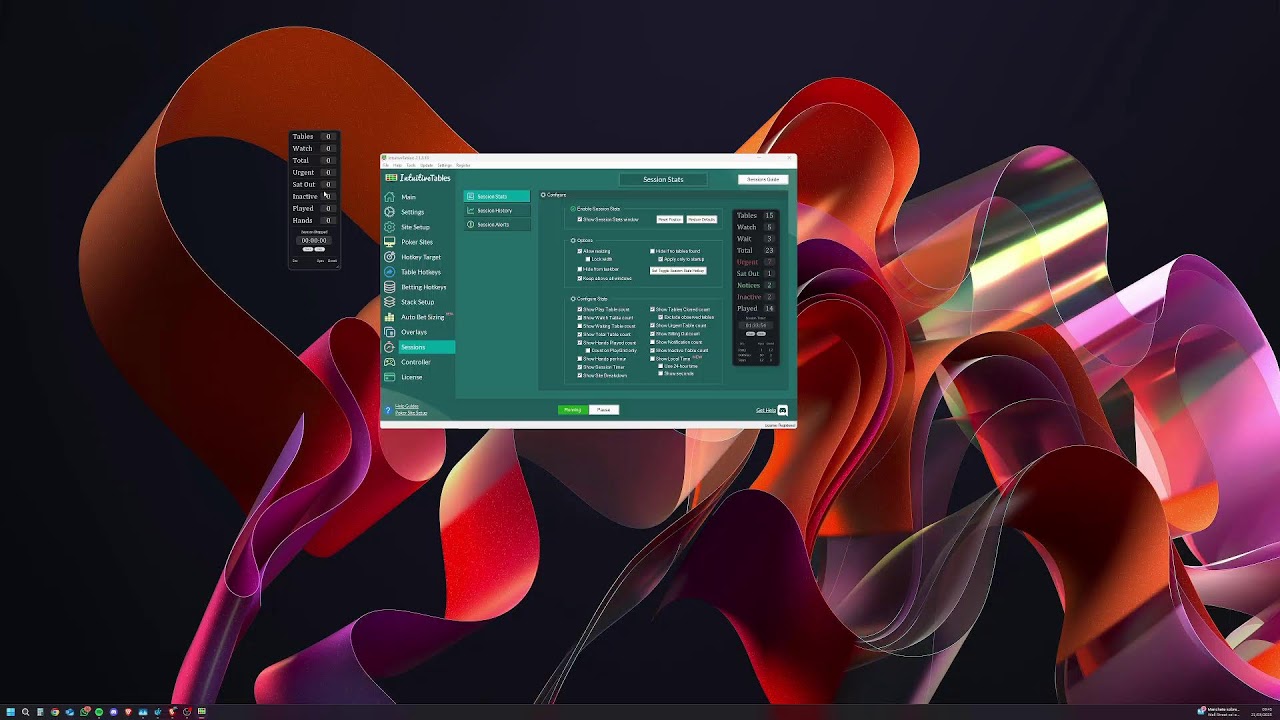The height and width of the screenshot is (720, 1280).
Task: Open the Stack Setup layers icon
Action: pyautogui.click(x=389, y=302)
